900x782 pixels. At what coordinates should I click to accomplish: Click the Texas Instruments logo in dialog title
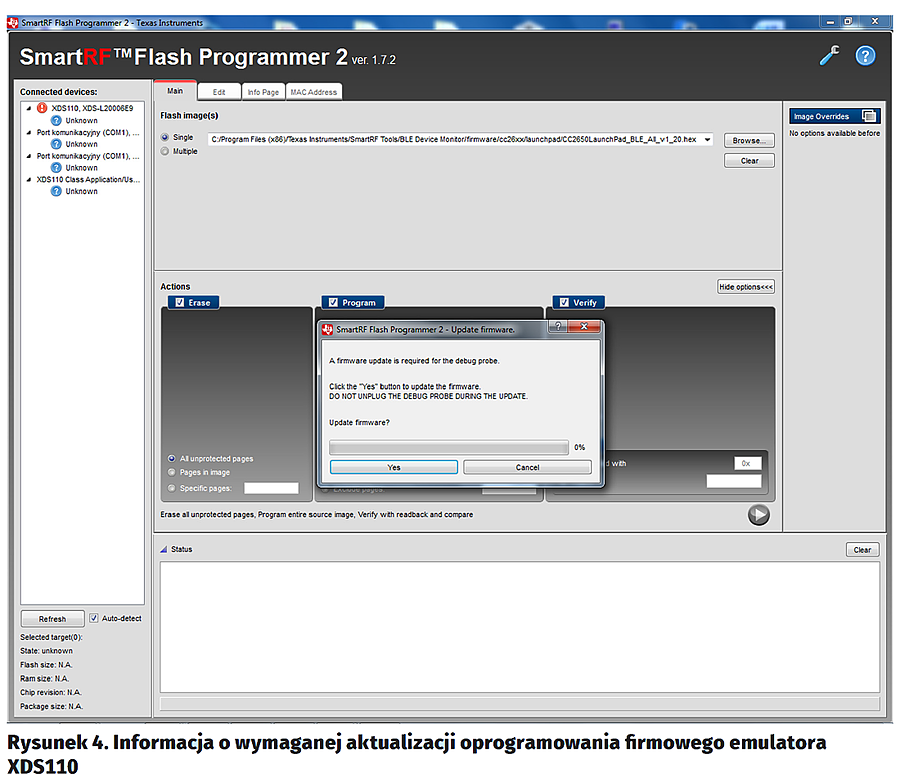(327, 328)
